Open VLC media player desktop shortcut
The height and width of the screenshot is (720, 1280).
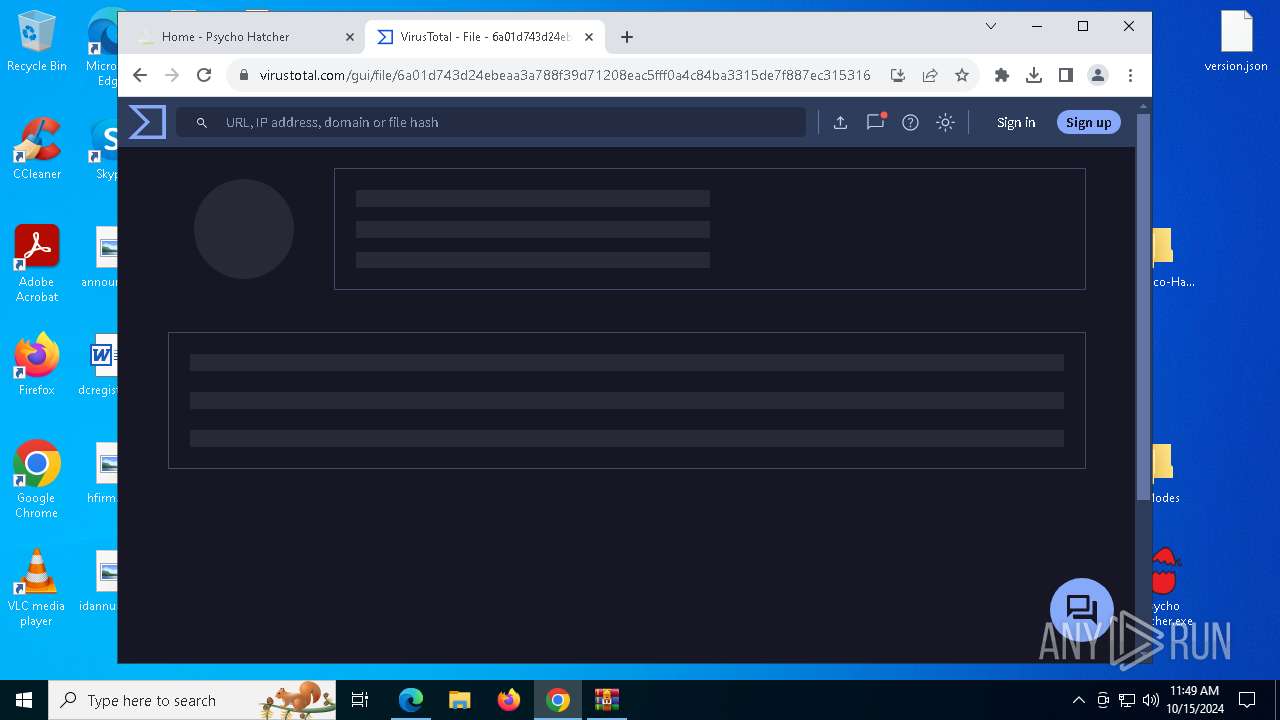click(x=36, y=588)
